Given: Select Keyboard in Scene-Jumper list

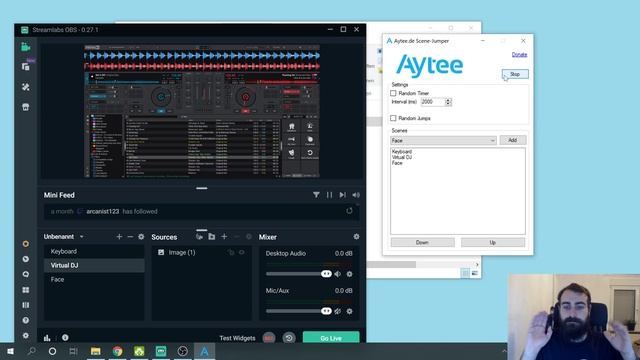Looking at the screenshot, I should tap(402, 152).
